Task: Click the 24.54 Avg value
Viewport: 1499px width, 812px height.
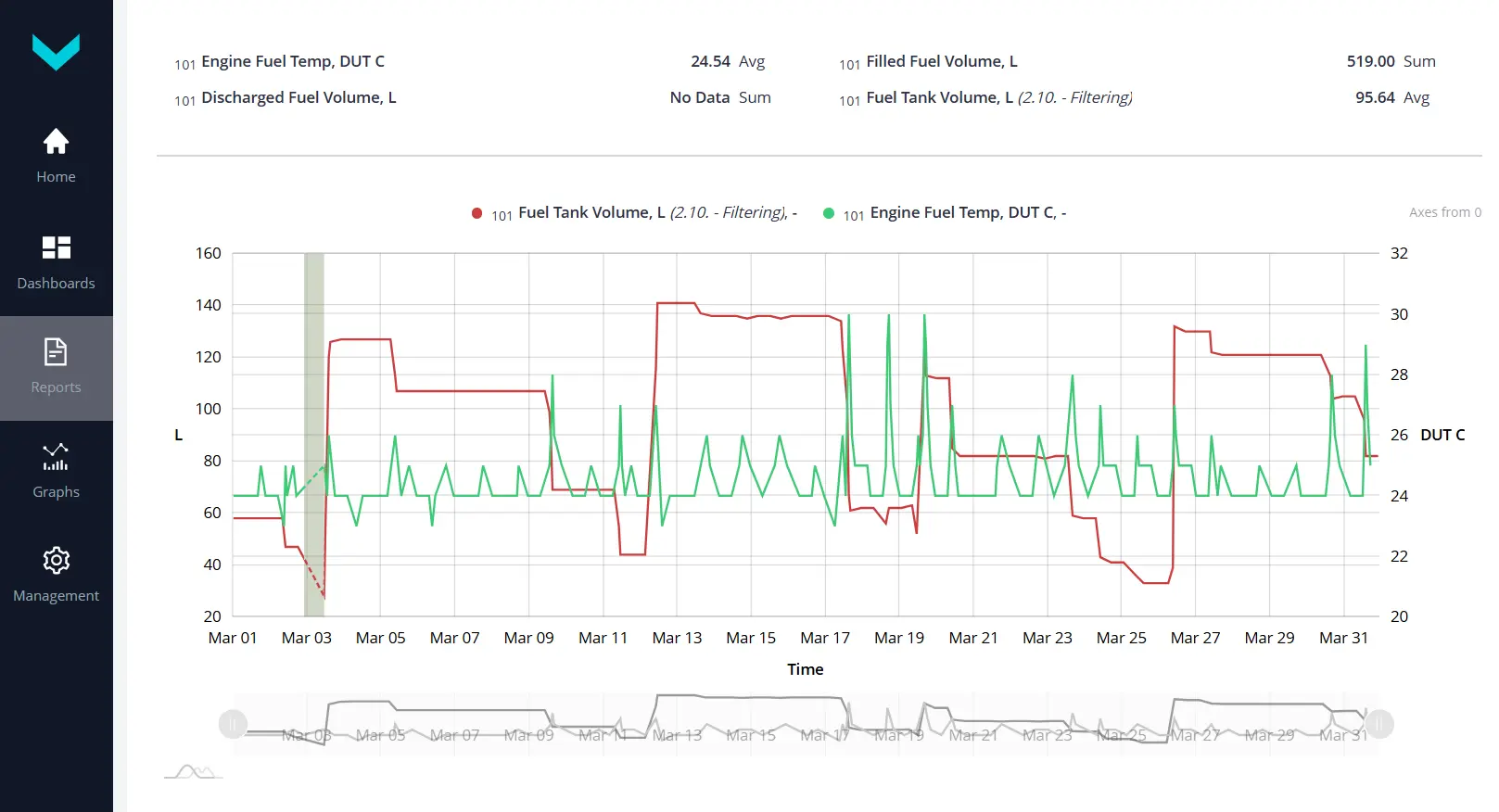Action: click(728, 61)
